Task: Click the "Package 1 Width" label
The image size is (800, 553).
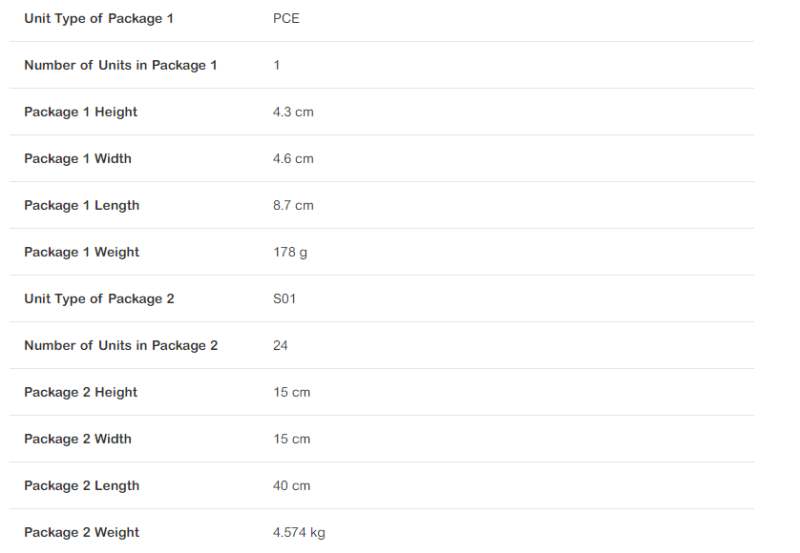Action: (78, 159)
